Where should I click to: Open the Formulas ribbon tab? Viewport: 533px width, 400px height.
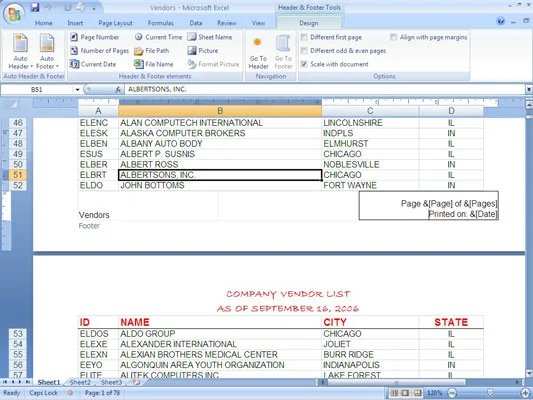[x=160, y=23]
